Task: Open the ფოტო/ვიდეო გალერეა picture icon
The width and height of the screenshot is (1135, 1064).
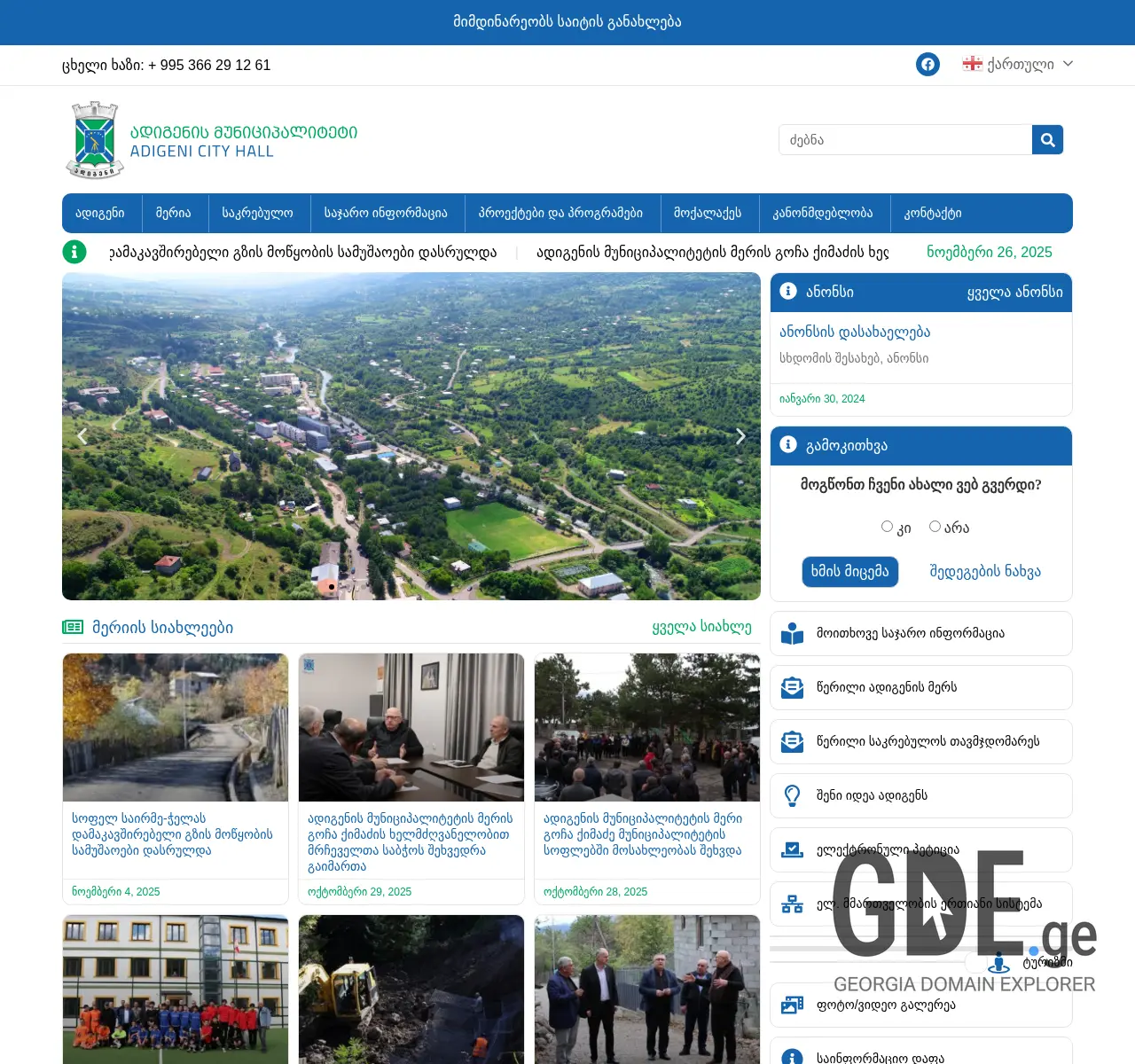Action: tap(791, 1005)
